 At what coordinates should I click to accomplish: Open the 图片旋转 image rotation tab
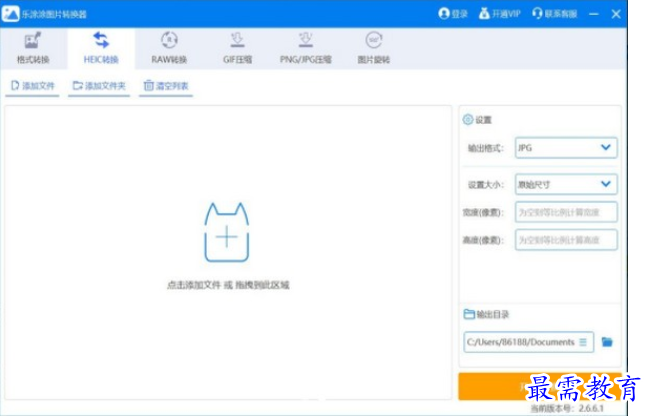point(373,48)
